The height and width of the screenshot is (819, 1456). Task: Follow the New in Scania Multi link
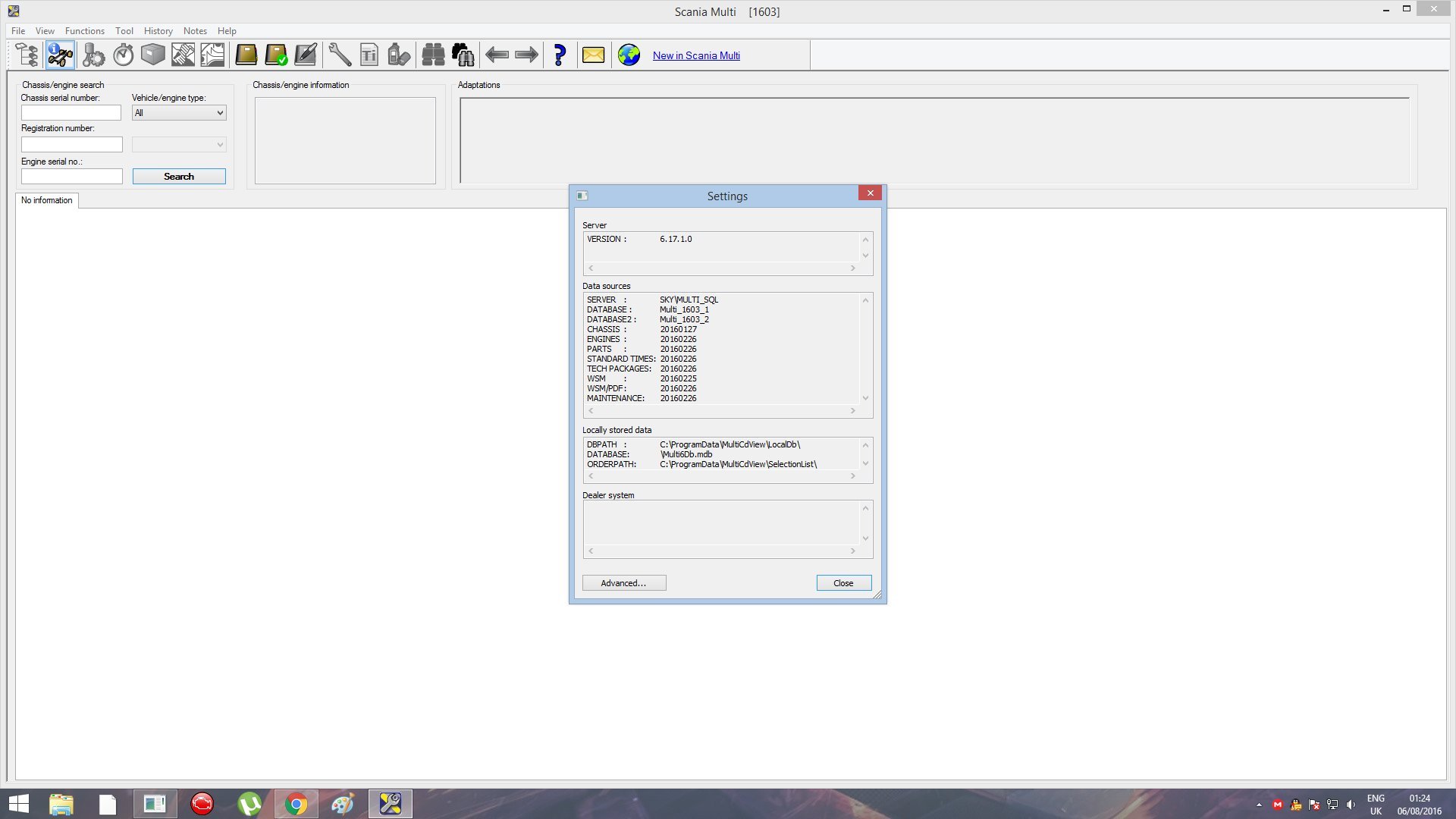(696, 55)
